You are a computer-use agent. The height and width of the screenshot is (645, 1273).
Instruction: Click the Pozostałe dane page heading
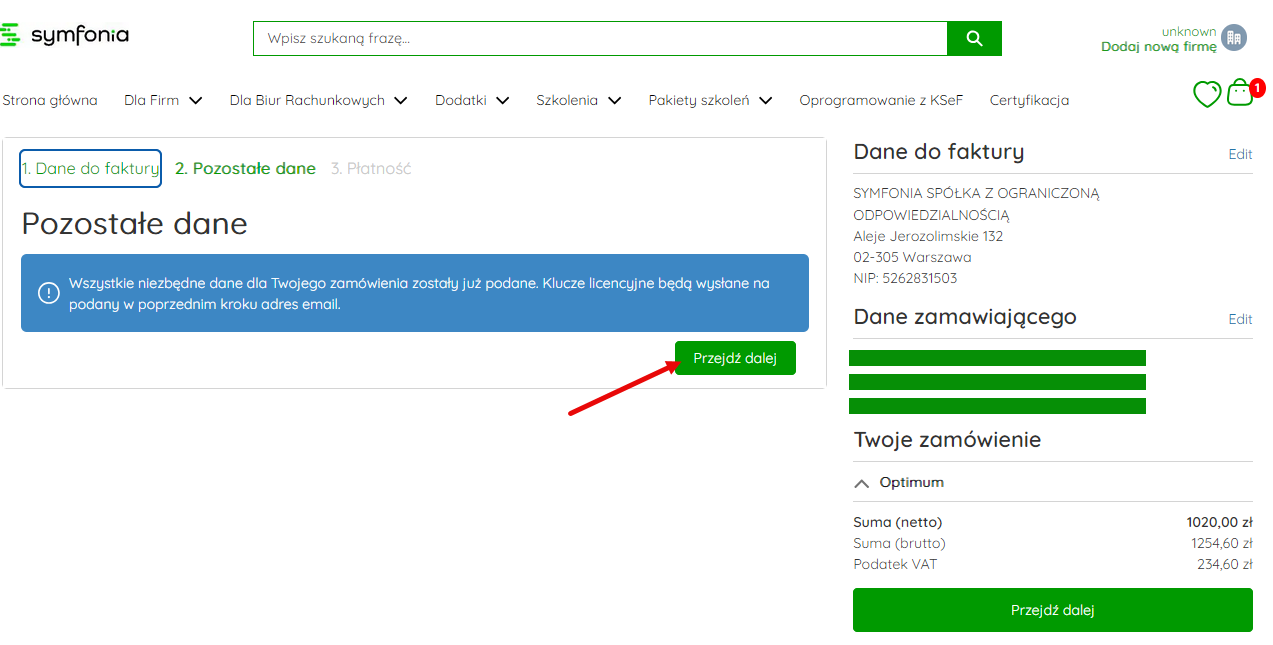coord(134,223)
